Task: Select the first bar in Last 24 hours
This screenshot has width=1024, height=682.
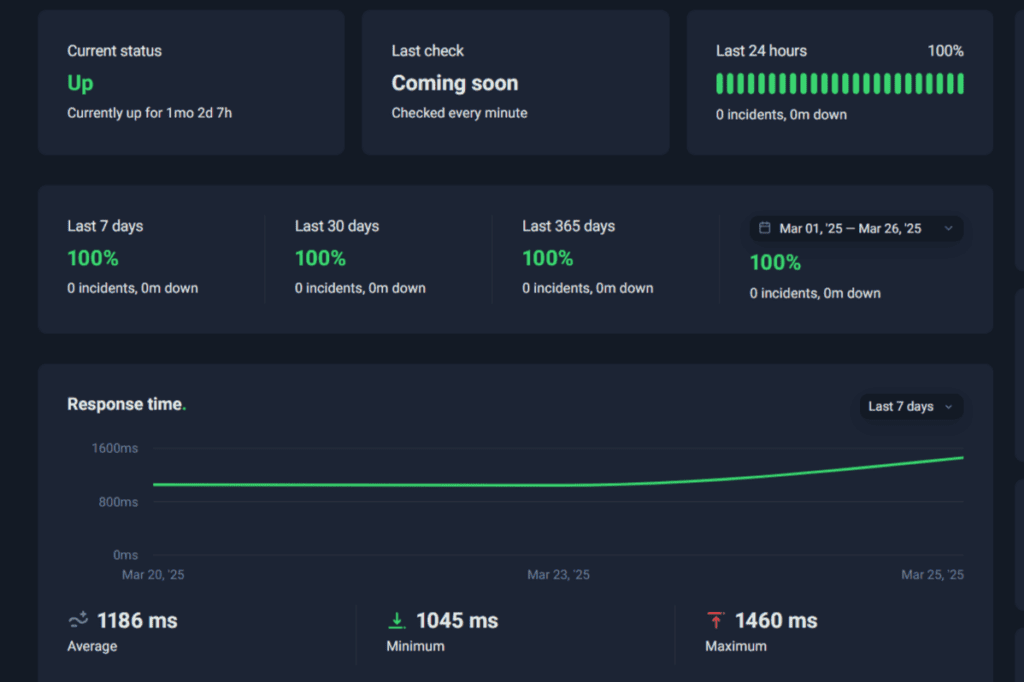Action: [720, 83]
